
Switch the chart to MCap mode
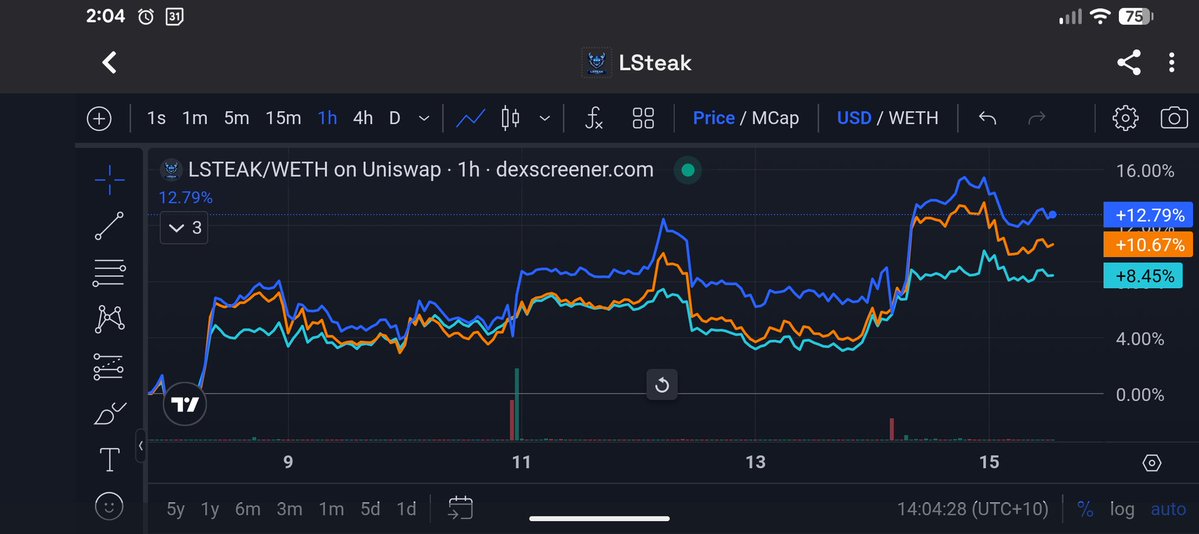point(775,119)
